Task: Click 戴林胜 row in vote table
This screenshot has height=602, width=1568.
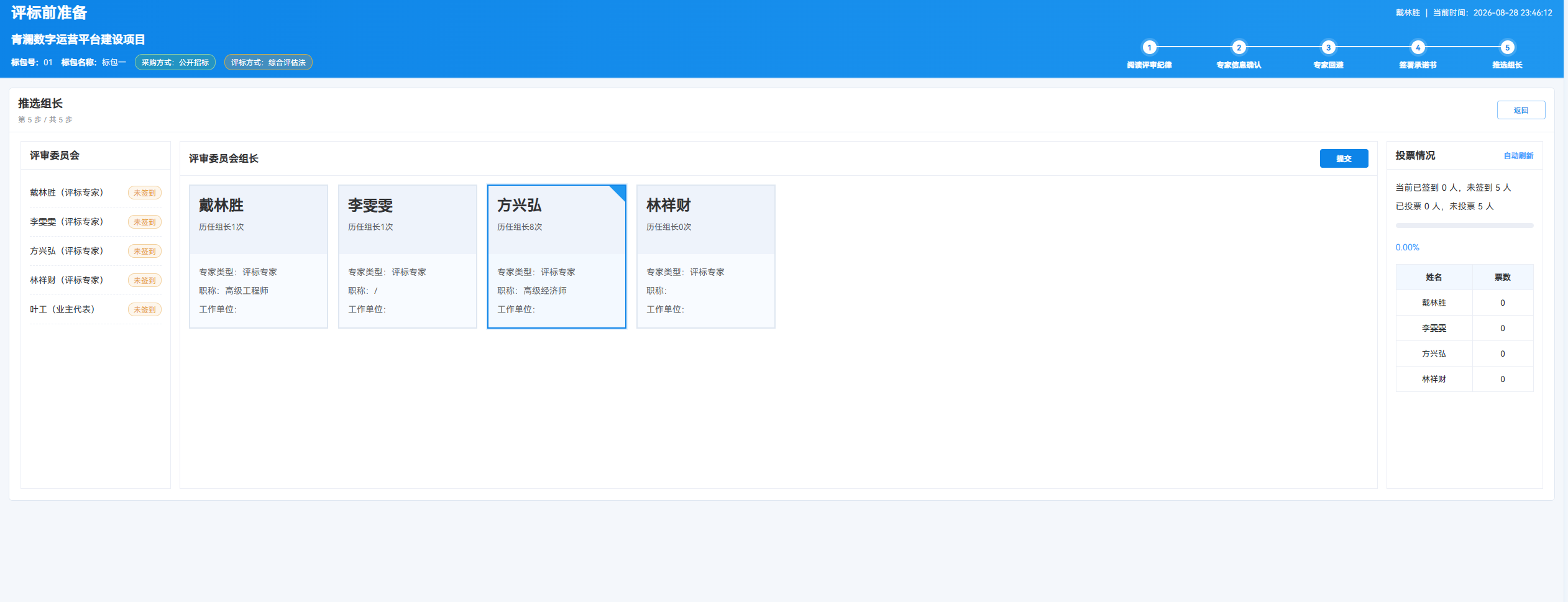Action: (1464, 303)
